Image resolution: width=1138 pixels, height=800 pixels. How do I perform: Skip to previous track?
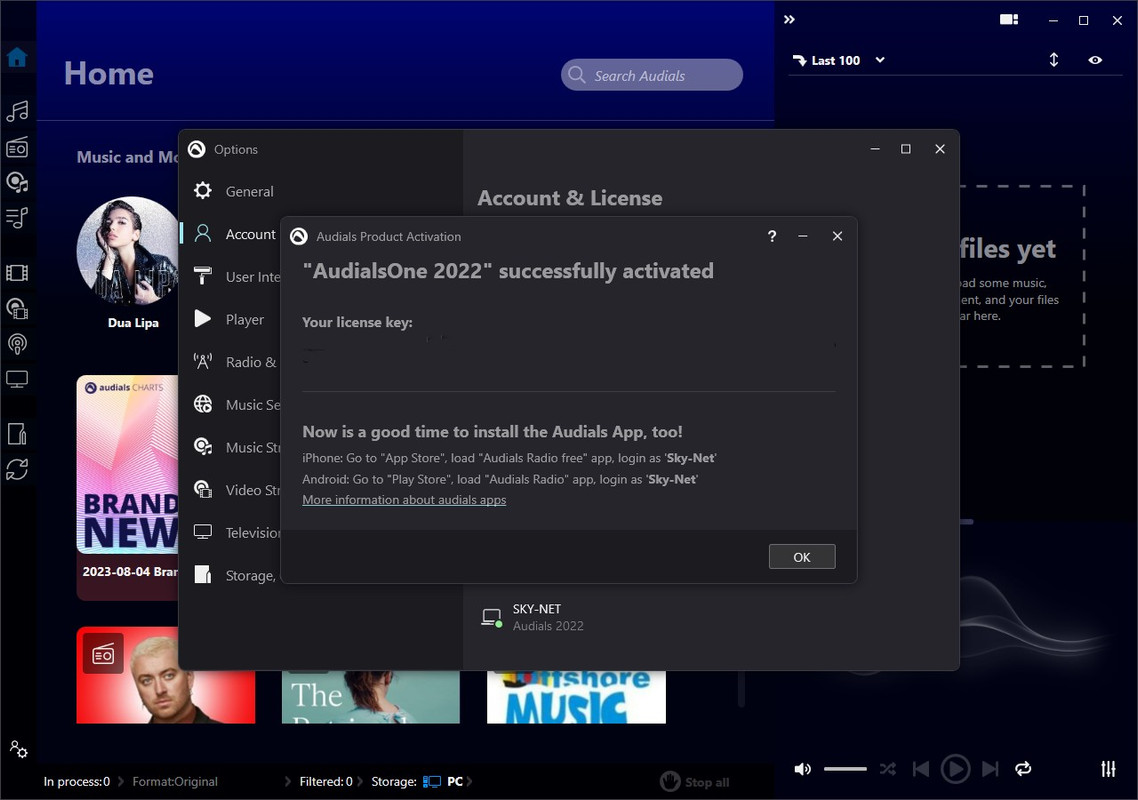pos(920,769)
